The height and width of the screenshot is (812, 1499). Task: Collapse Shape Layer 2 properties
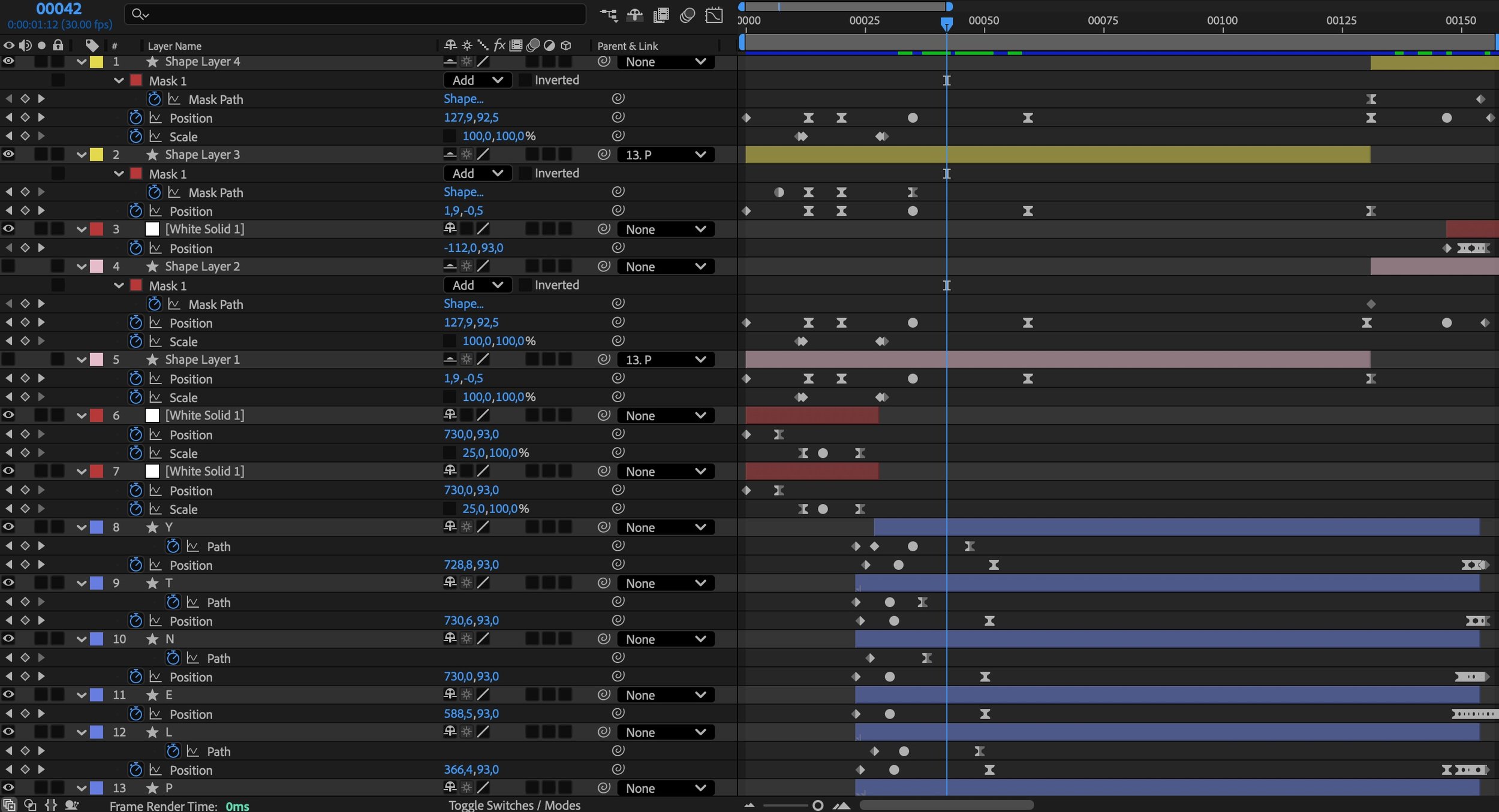tap(82, 266)
